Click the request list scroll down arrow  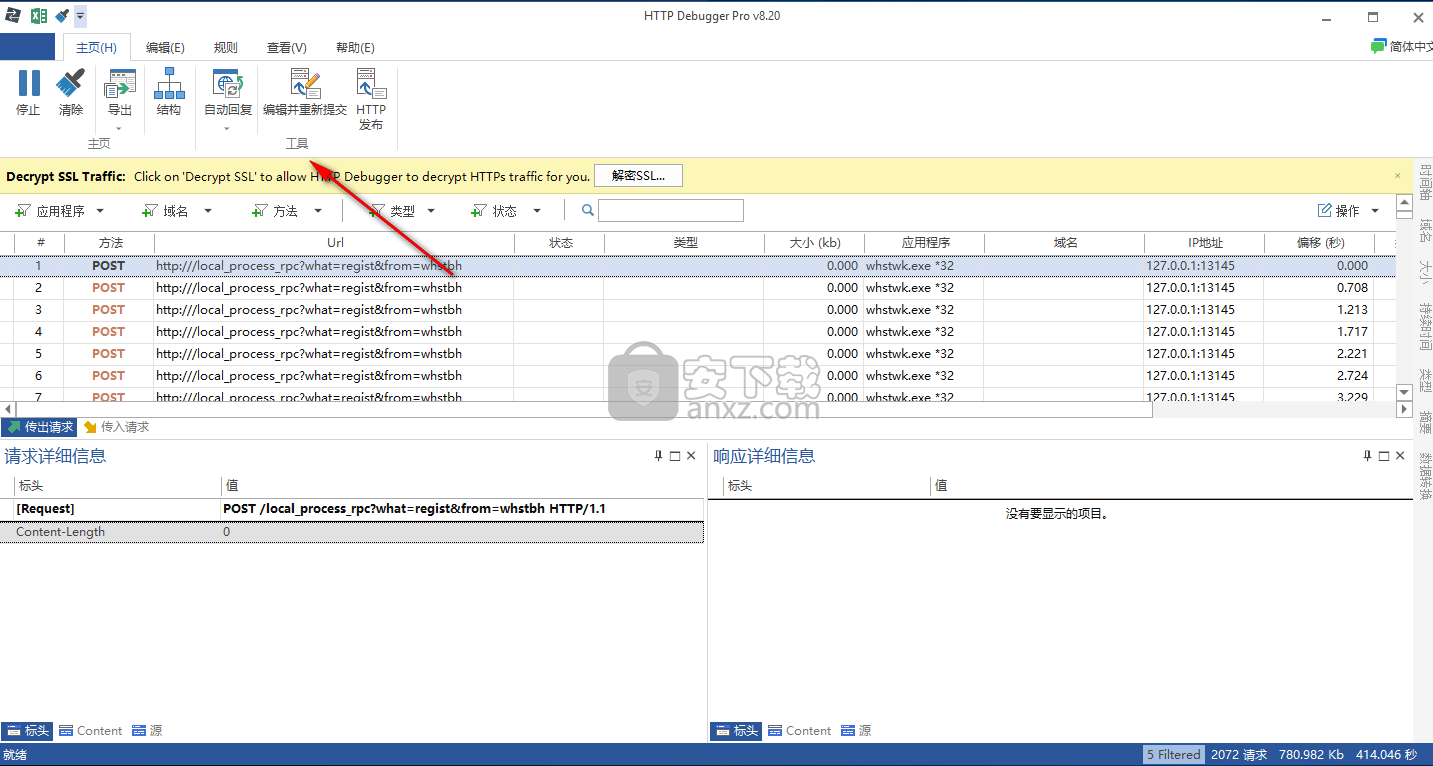pos(1404,394)
